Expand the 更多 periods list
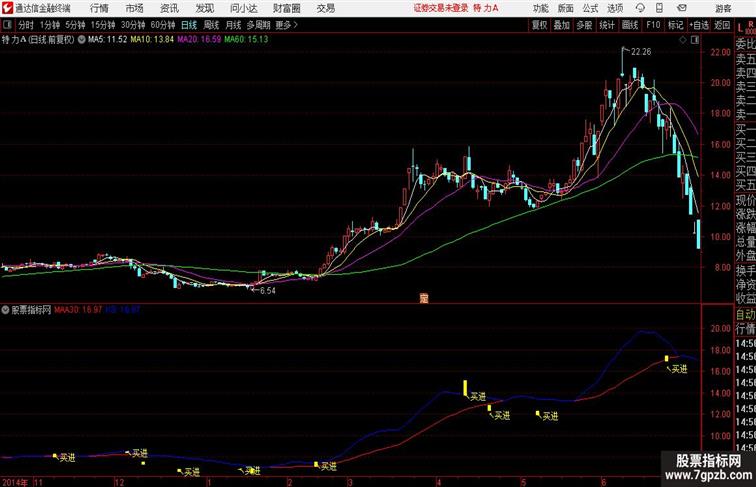 tap(286, 25)
